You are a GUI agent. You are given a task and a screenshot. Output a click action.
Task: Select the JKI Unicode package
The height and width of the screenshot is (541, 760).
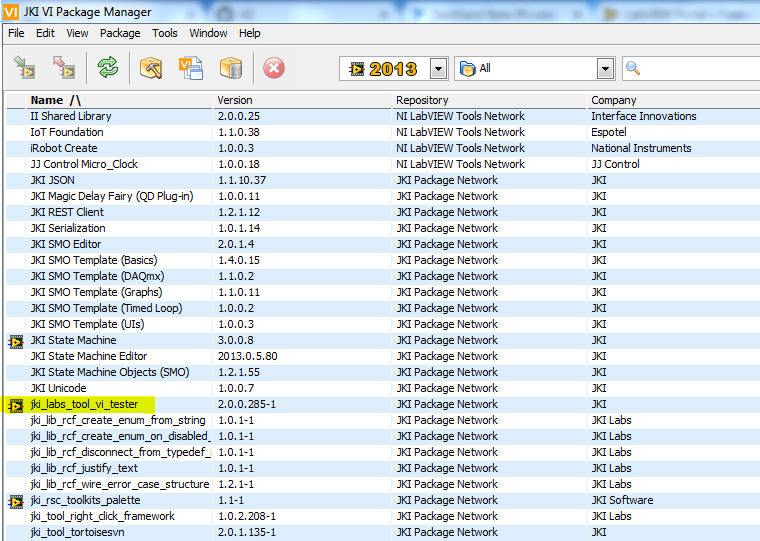coord(59,388)
